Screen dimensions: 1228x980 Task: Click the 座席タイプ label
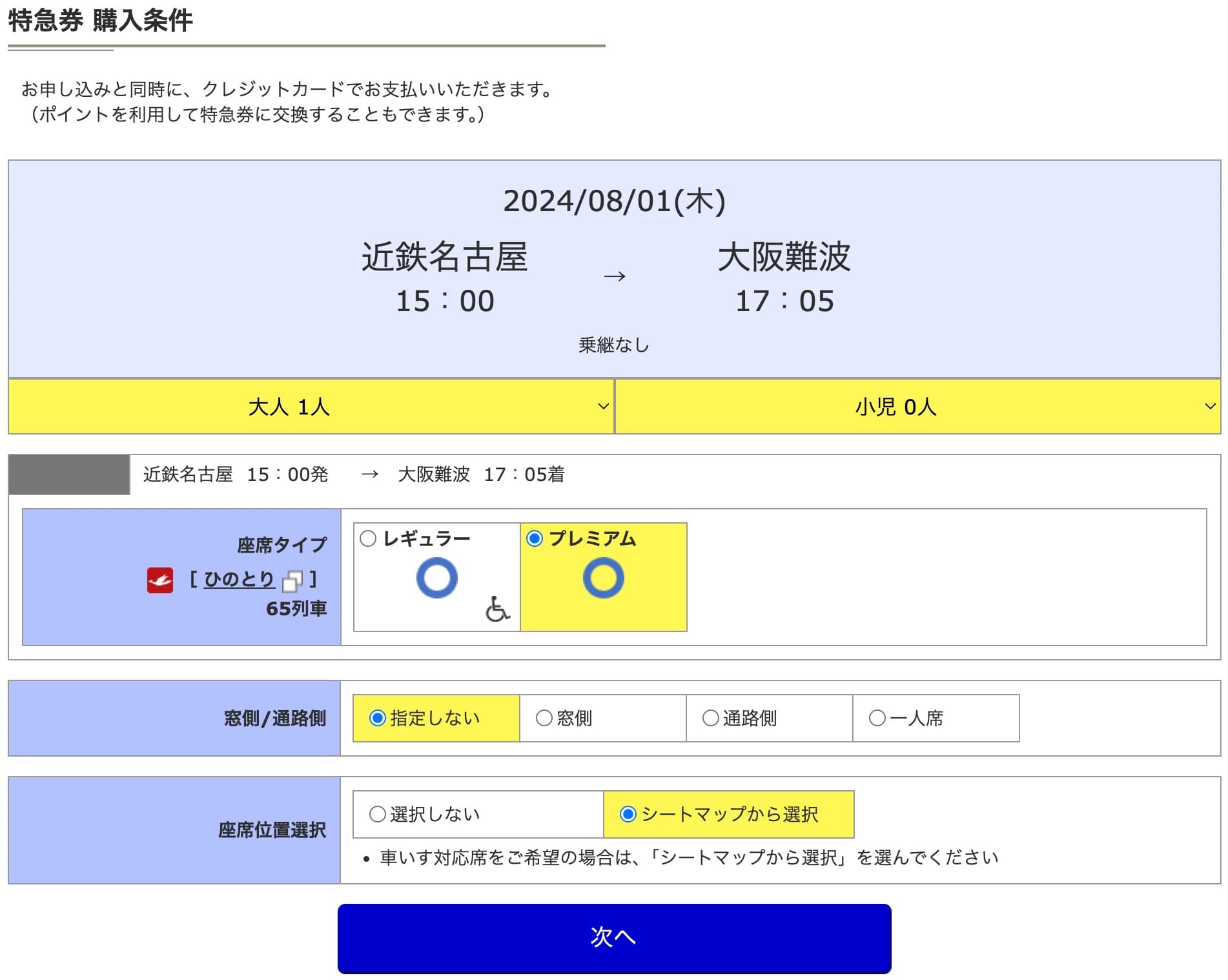282,545
